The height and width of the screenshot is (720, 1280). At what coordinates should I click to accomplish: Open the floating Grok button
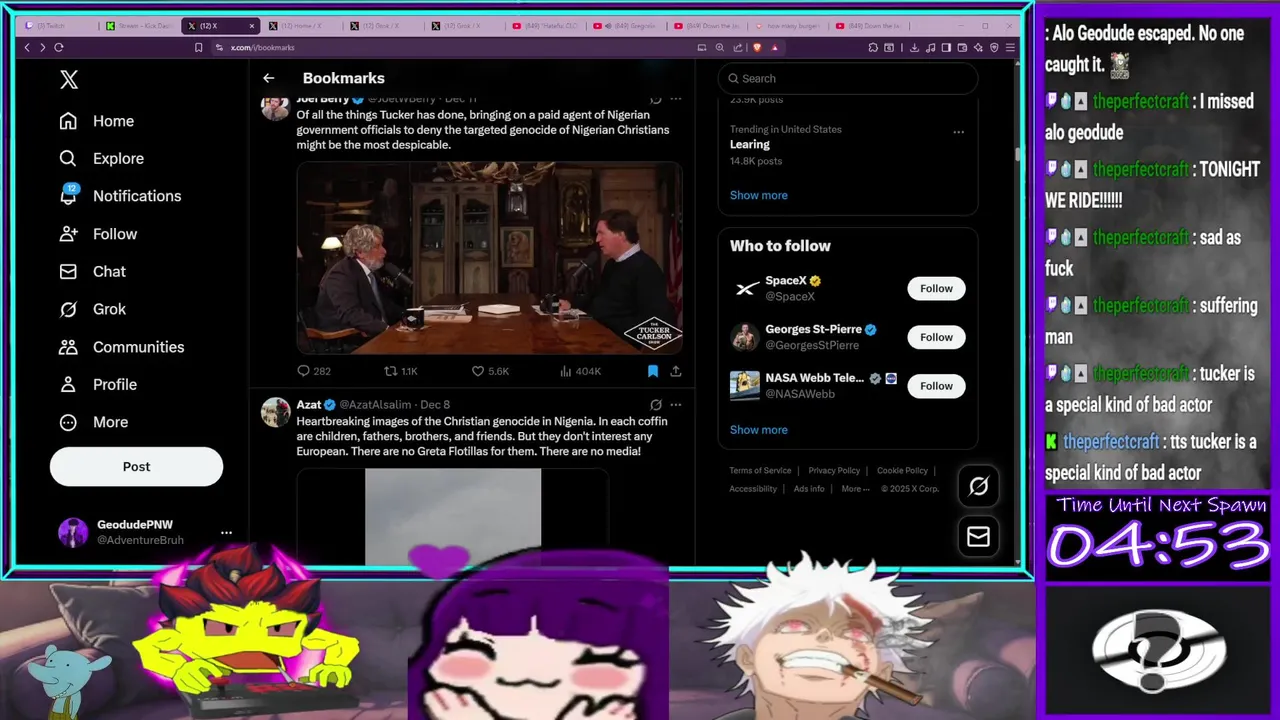[978, 486]
